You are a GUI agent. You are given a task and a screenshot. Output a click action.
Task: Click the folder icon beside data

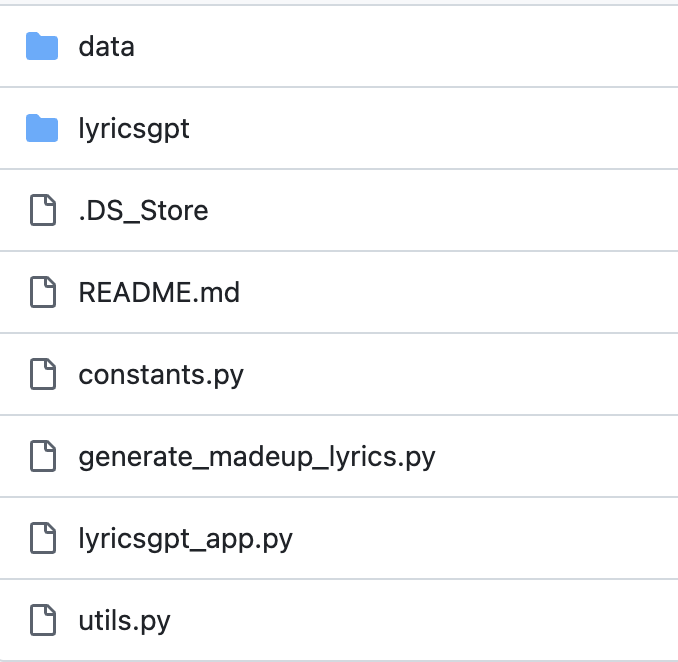pyautogui.click(x=42, y=46)
